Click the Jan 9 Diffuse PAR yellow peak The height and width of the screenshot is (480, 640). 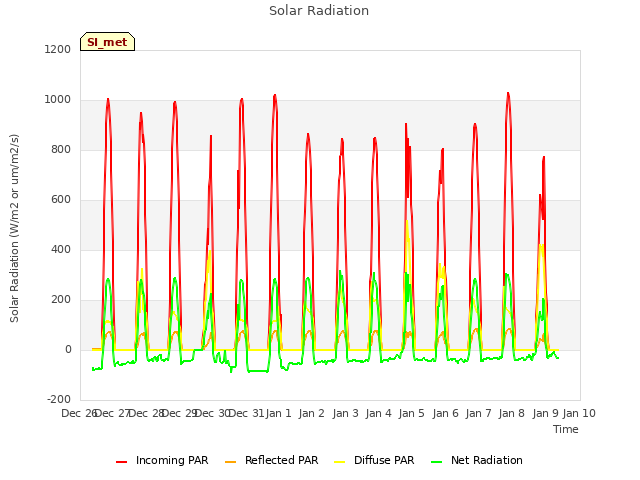[x=541, y=245]
